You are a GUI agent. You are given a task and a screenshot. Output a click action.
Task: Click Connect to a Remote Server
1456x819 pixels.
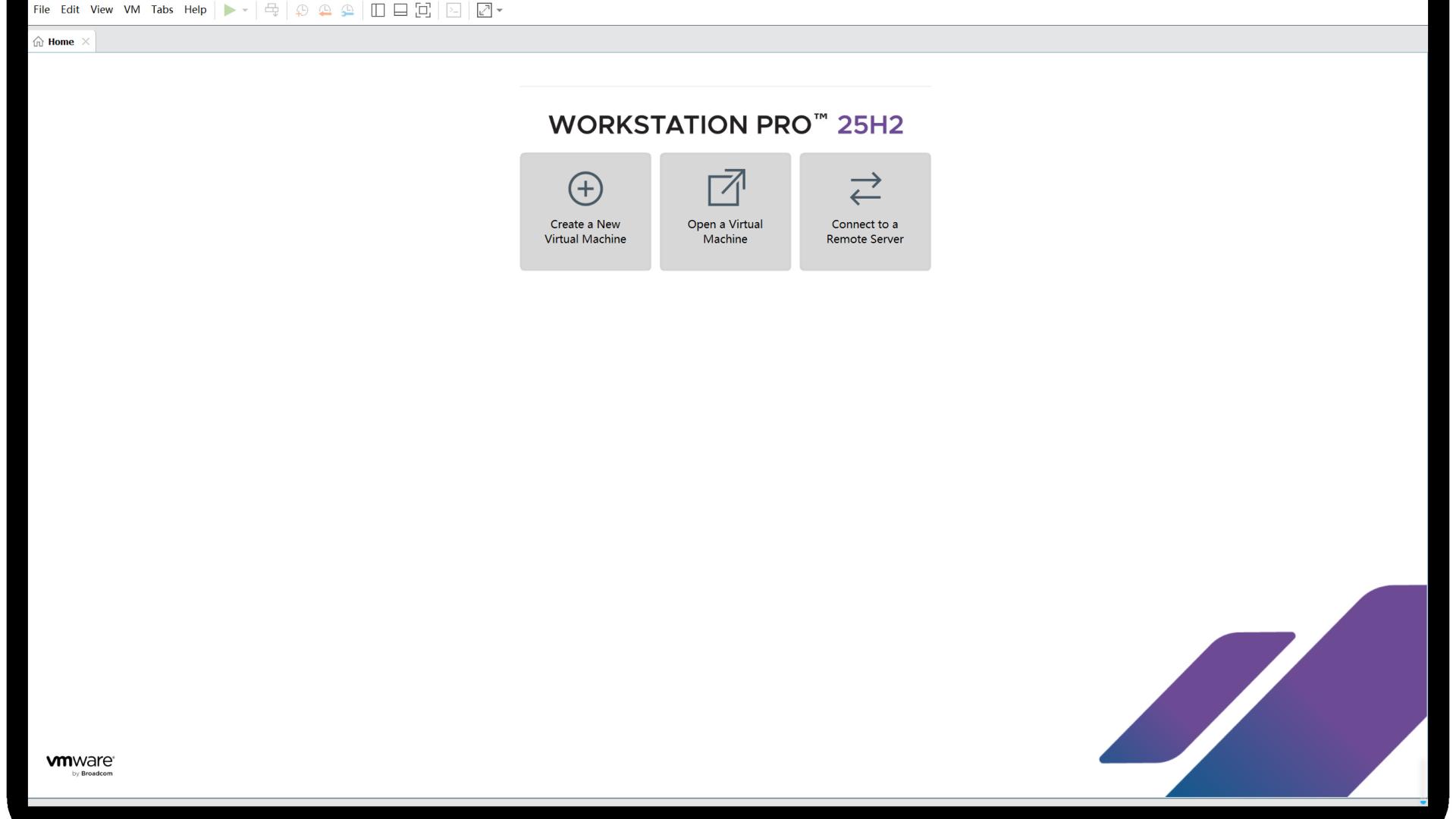point(864,212)
